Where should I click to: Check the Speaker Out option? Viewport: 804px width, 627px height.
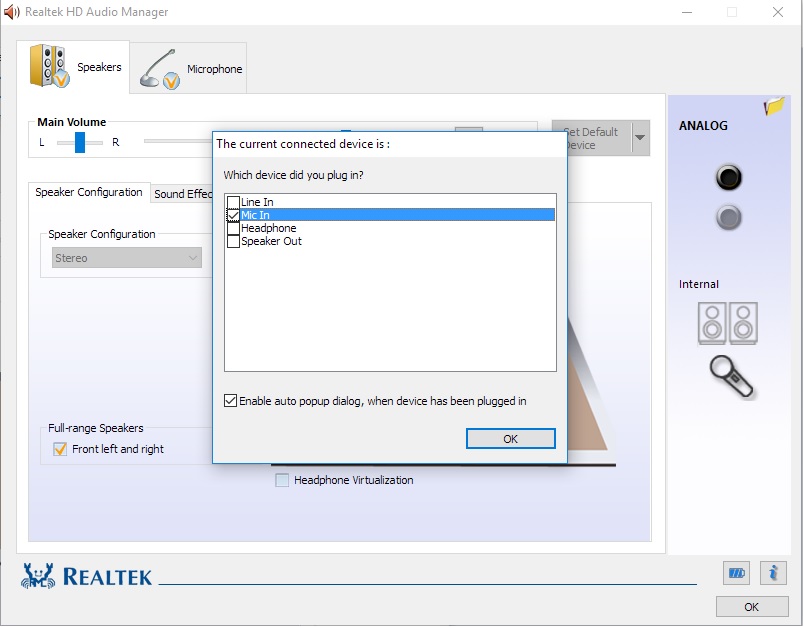pyautogui.click(x=233, y=241)
